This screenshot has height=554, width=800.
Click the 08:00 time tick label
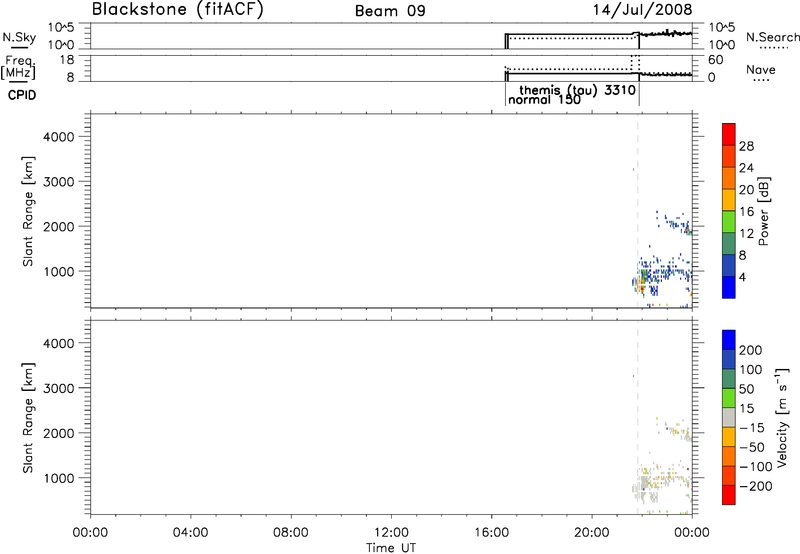[290, 533]
